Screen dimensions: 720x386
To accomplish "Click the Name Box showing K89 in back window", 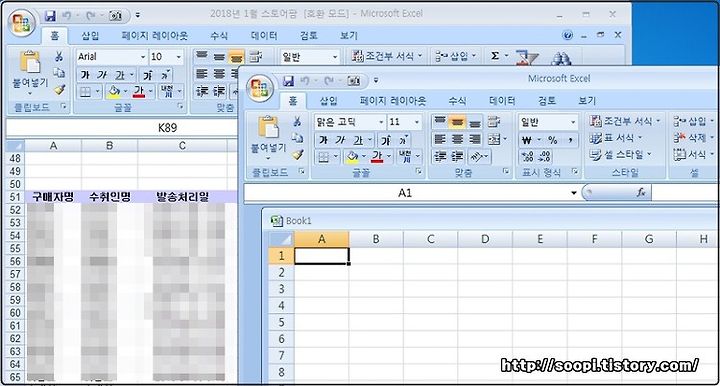I will (167, 128).
